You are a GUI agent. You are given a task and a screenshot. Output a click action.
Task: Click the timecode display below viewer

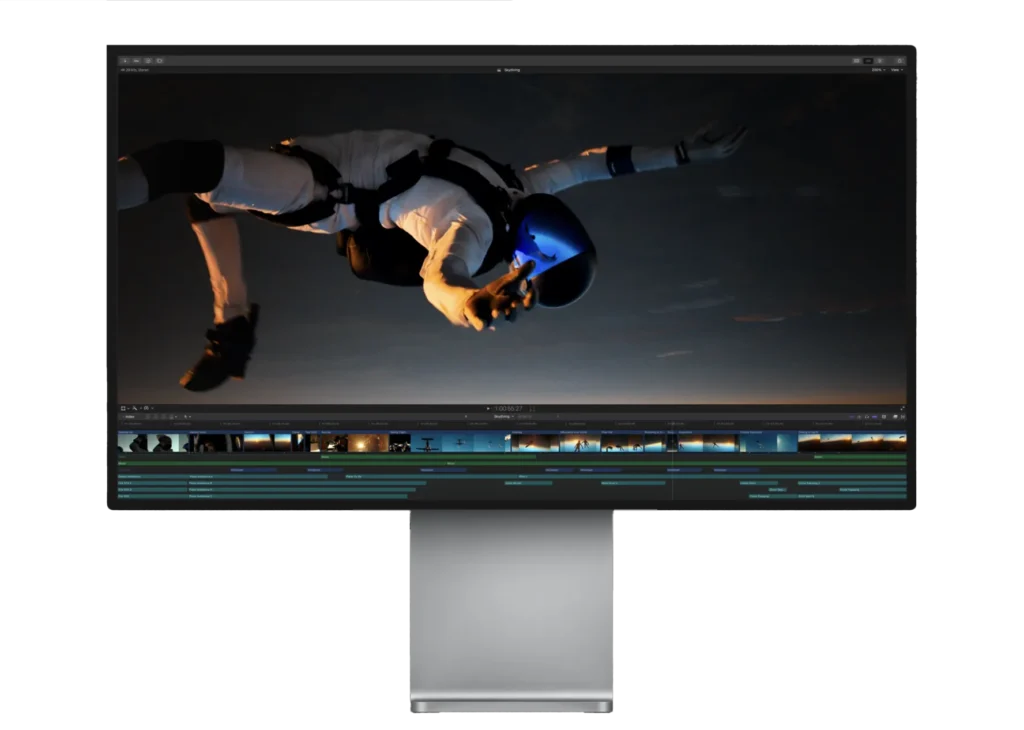pyautogui.click(x=512, y=409)
